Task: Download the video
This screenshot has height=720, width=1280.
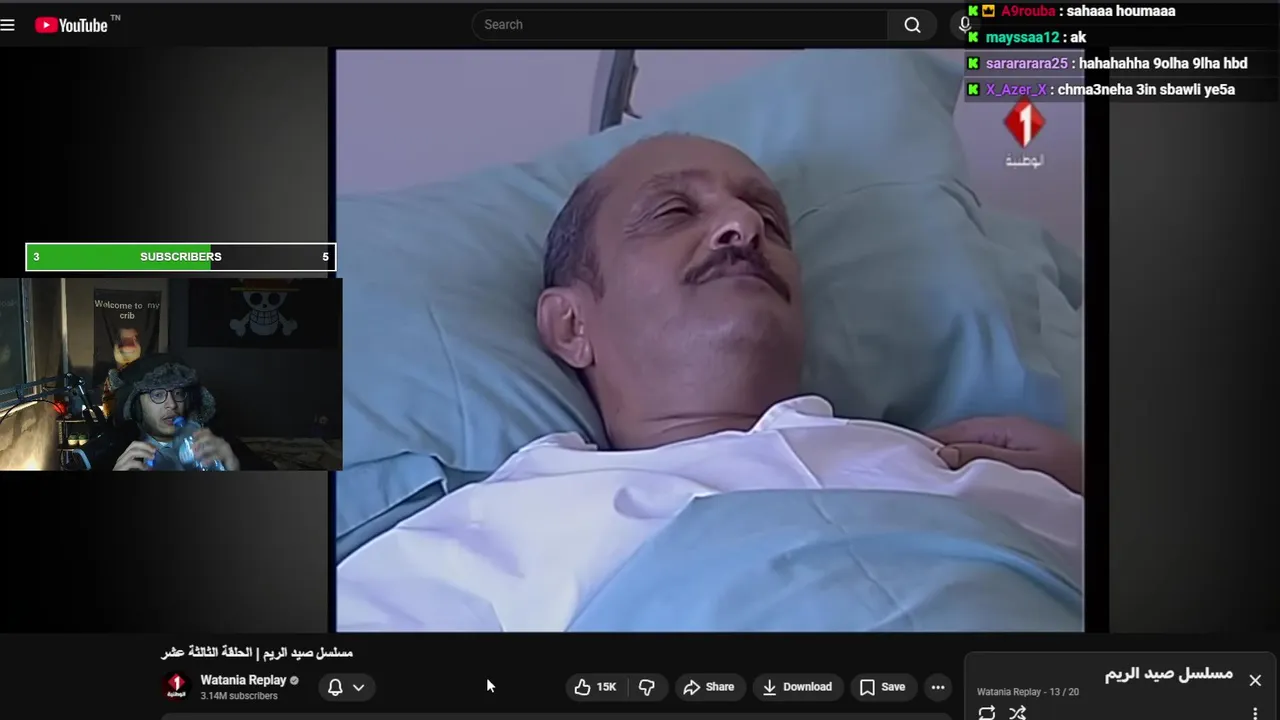Action: pos(797,687)
